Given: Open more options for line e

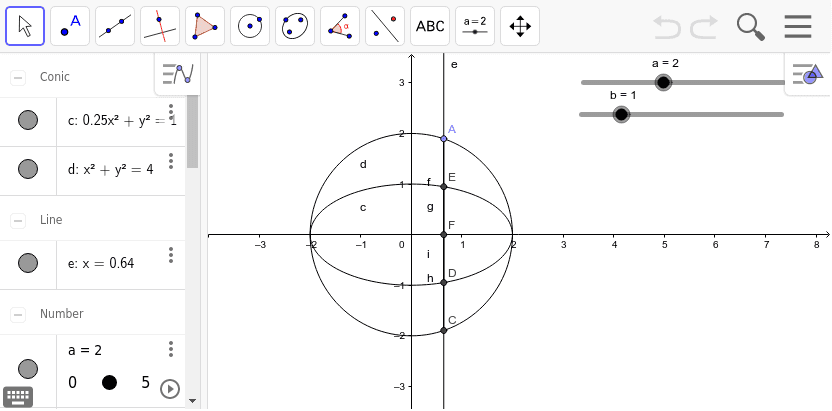Looking at the screenshot, I should click(171, 255).
